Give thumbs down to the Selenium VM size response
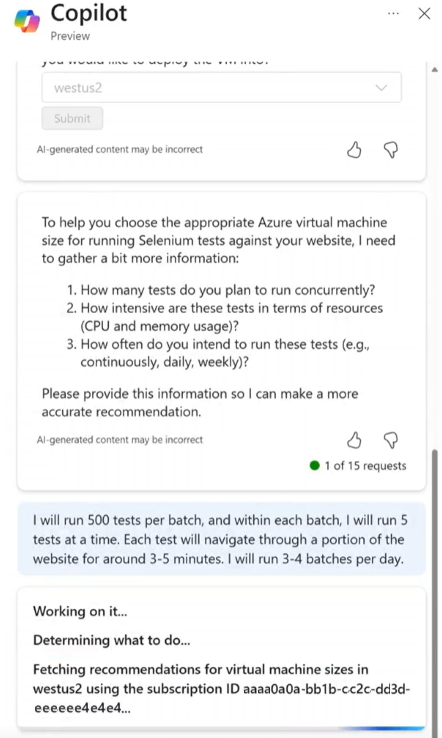Image resolution: width=442 pixels, height=738 pixels. coord(391,440)
